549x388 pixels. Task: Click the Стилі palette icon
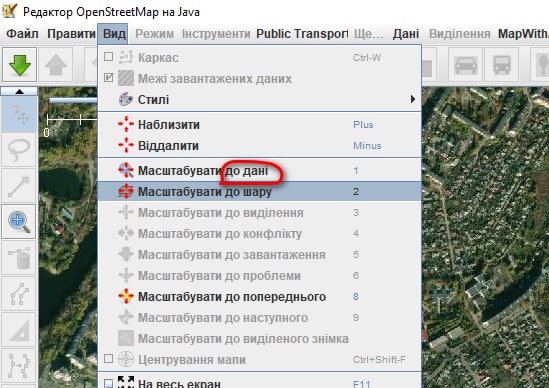126,99
